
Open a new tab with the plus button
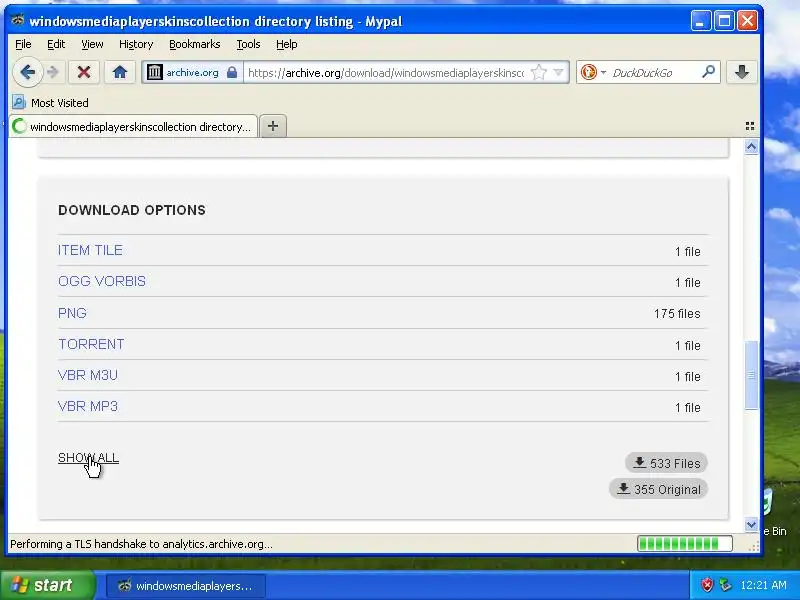point(273,126)
